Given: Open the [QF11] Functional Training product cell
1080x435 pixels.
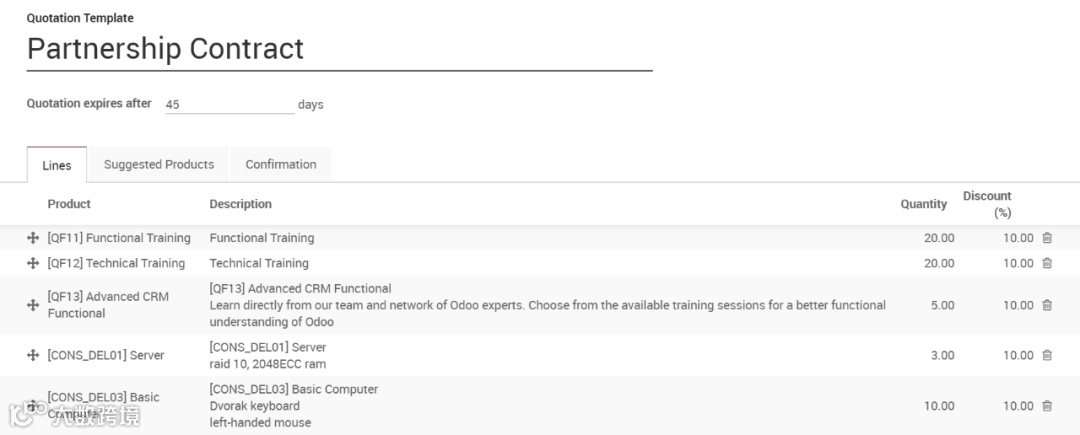Looking at the screenshot, I should point(119,238).
